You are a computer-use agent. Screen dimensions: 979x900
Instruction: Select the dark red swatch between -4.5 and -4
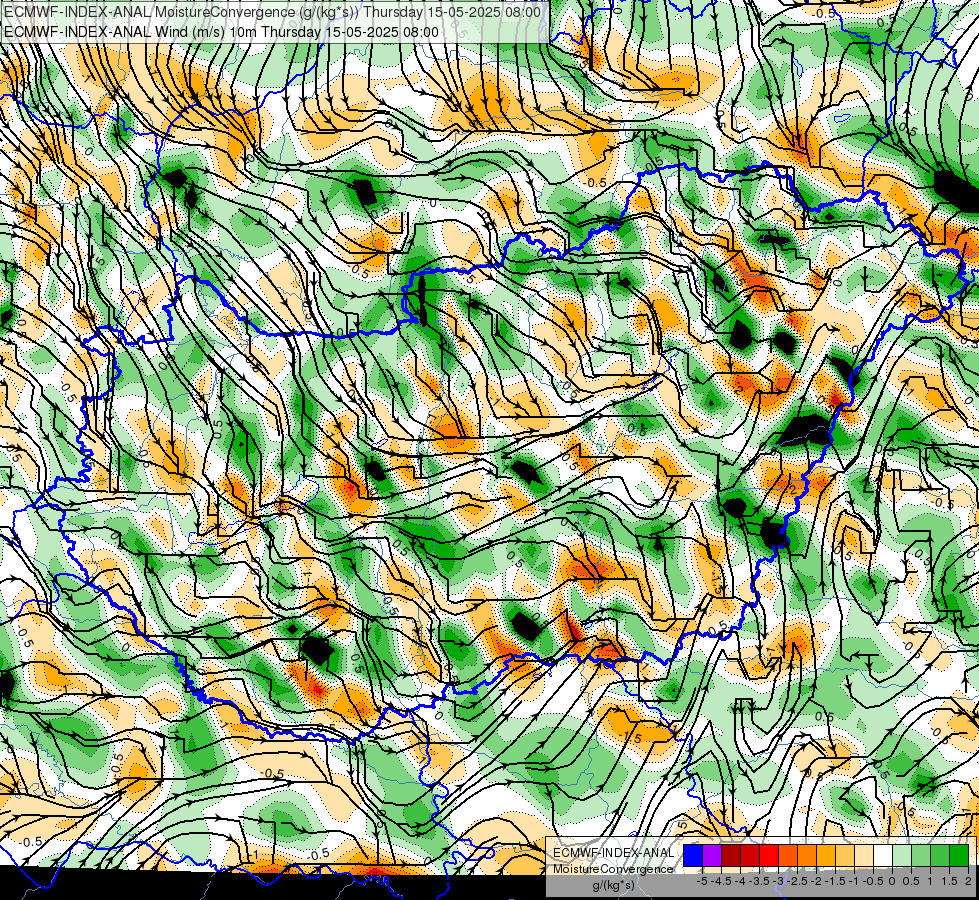(x=731, y=855)
